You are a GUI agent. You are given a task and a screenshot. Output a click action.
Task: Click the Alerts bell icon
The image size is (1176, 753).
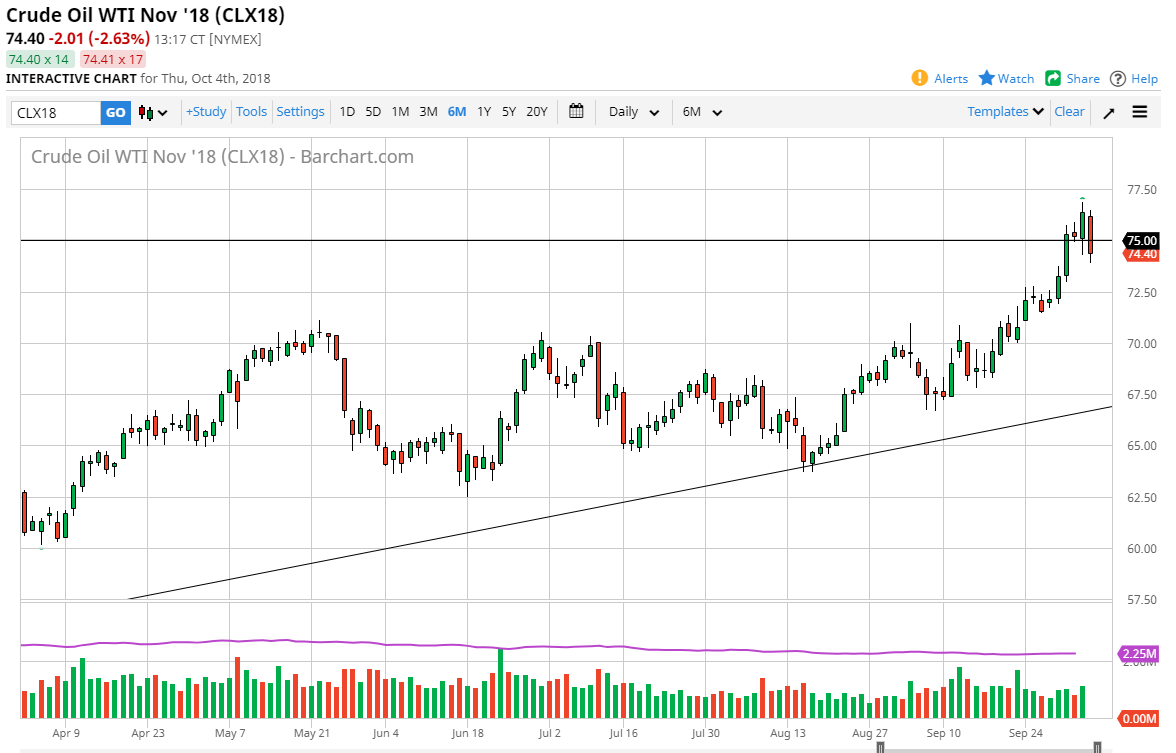pyautogui.click(x=919, y=78)
